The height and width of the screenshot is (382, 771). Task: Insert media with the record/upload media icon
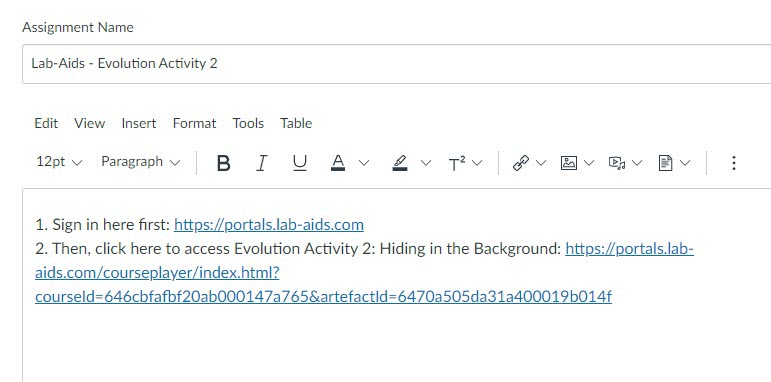(617, 163)
